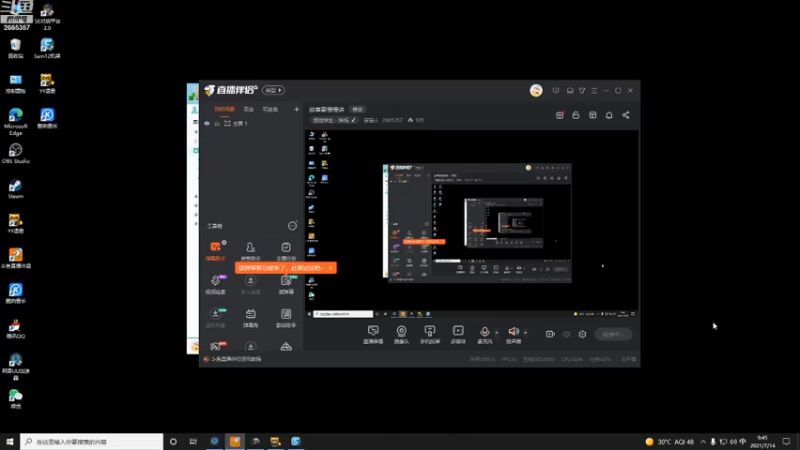Open barrage assistant settings gear badge

coord(224,242)
